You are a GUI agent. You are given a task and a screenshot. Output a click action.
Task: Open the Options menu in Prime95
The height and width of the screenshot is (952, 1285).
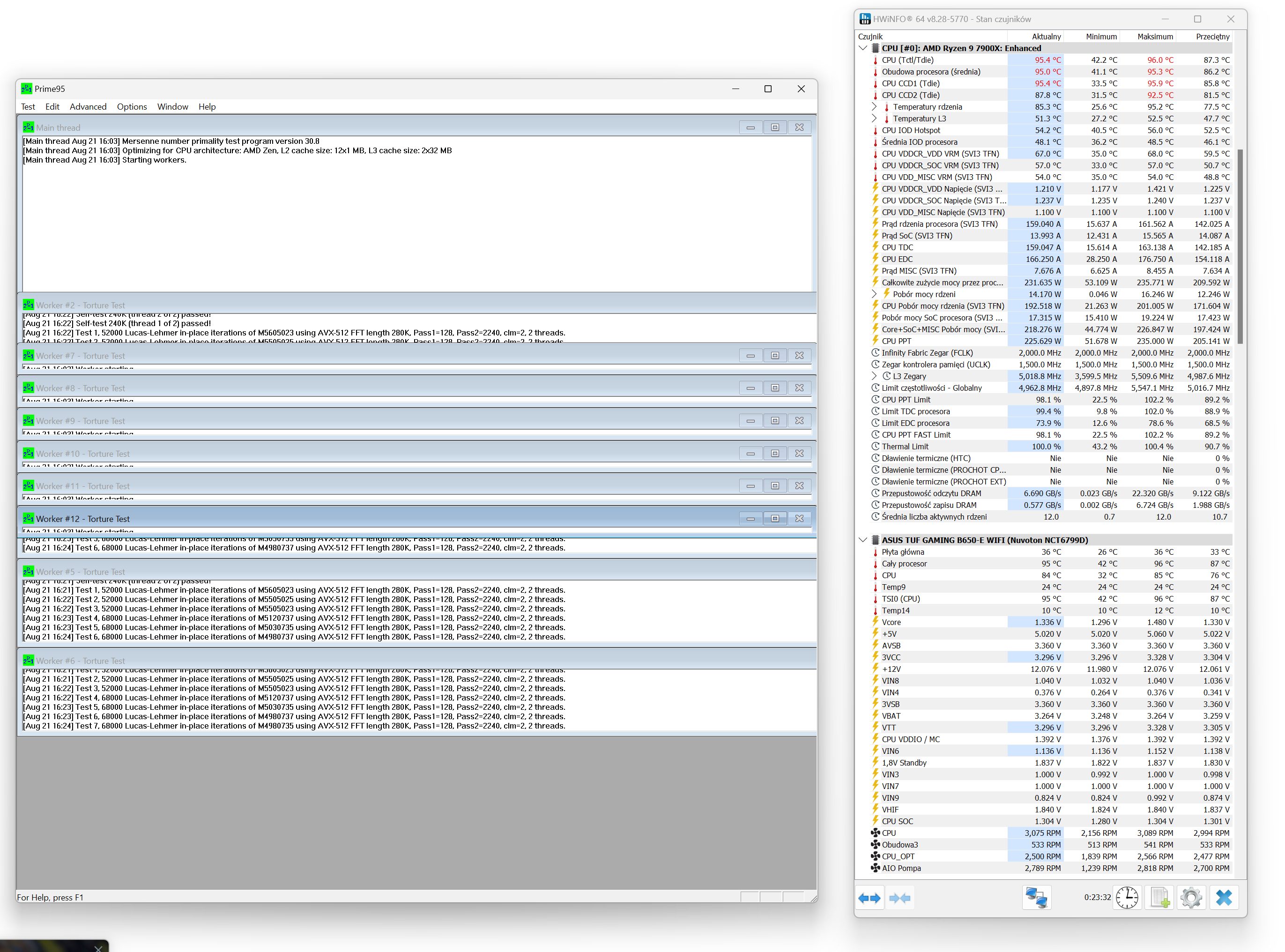[x=131, y=107]
